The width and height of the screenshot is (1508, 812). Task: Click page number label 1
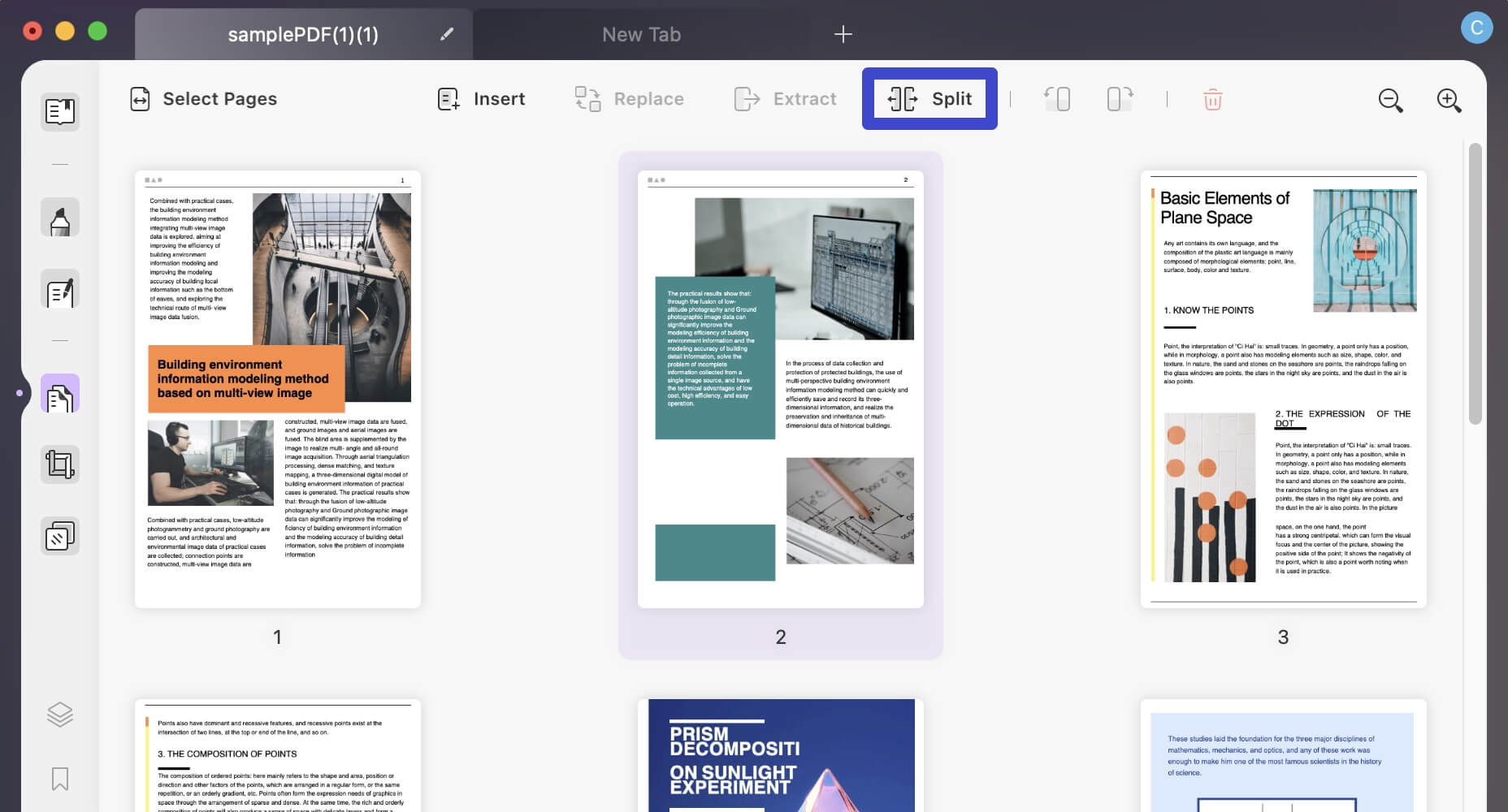coord(277,637)
